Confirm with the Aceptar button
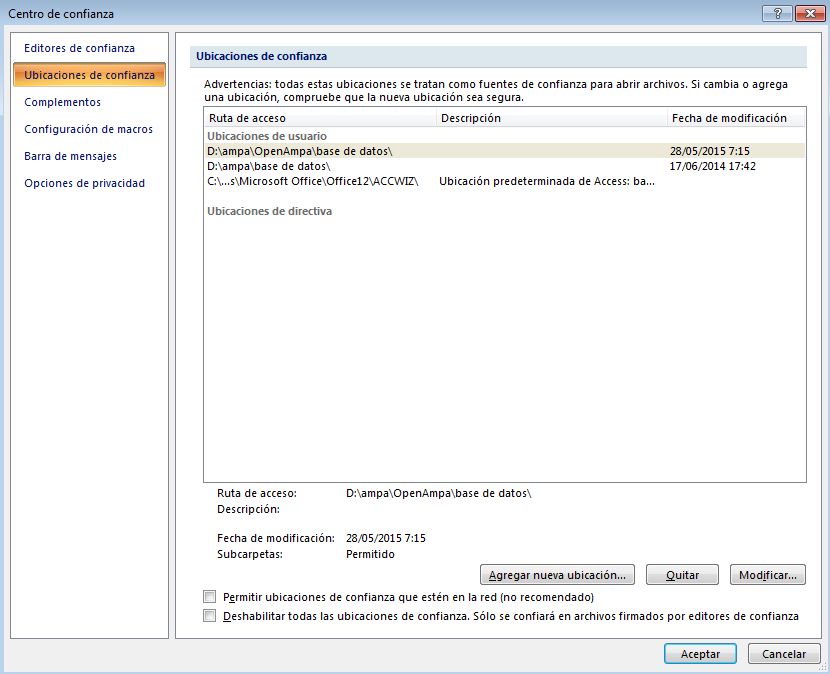Viewport: 830px width, 674px height. pyautogui.click(x=700, y=654)
